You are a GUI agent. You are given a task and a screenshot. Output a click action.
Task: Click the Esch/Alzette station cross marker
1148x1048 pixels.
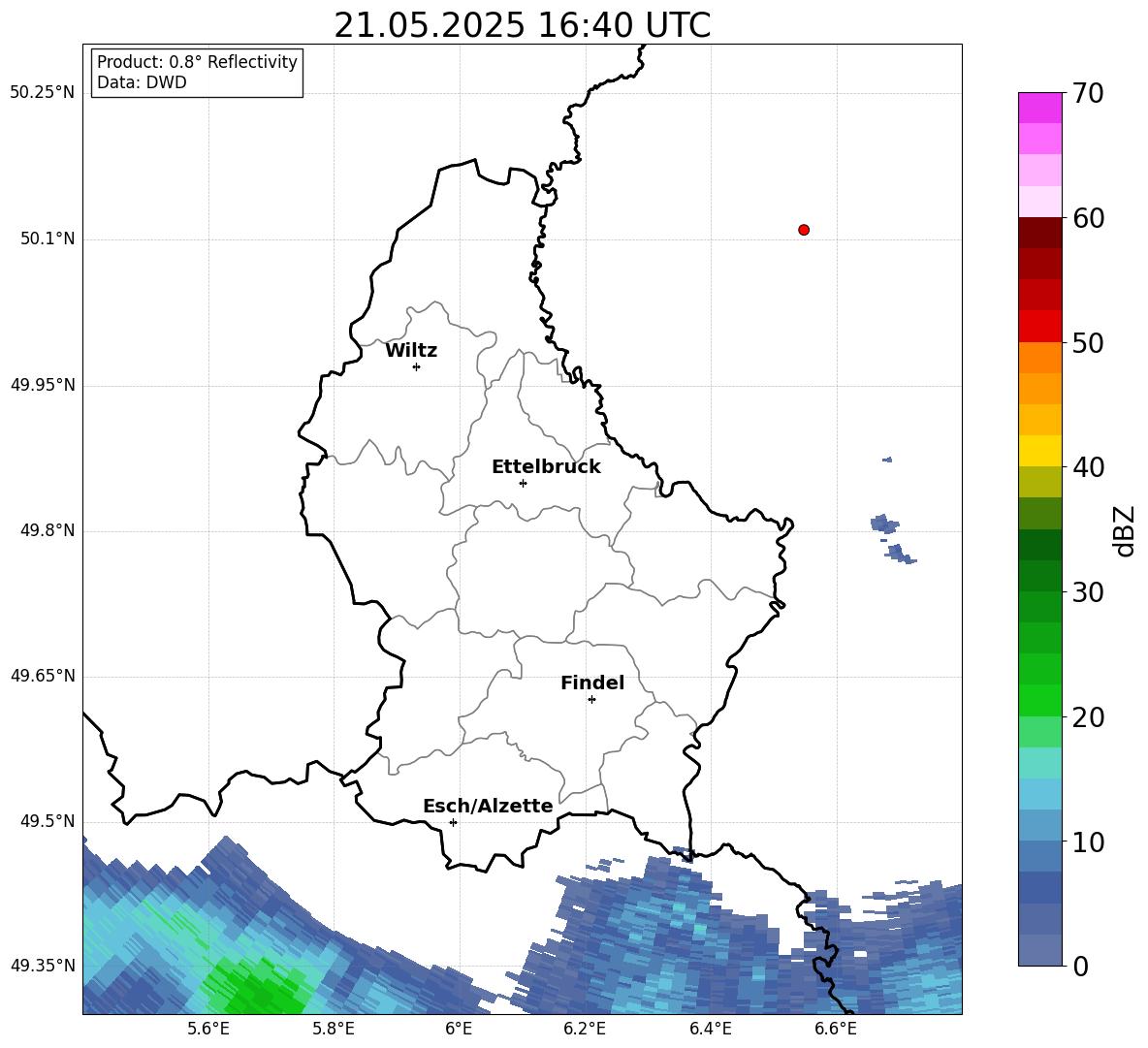point(453,822)
